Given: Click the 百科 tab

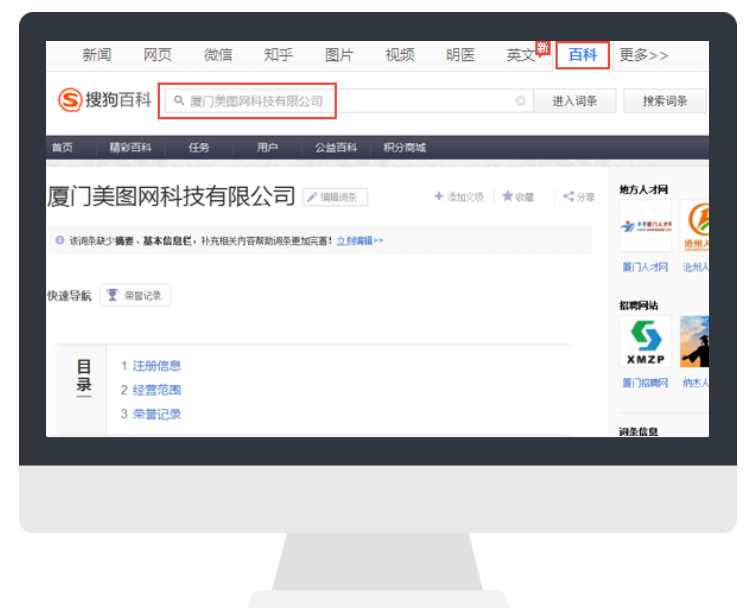Looking at the screenshot, I should (583, 55).
